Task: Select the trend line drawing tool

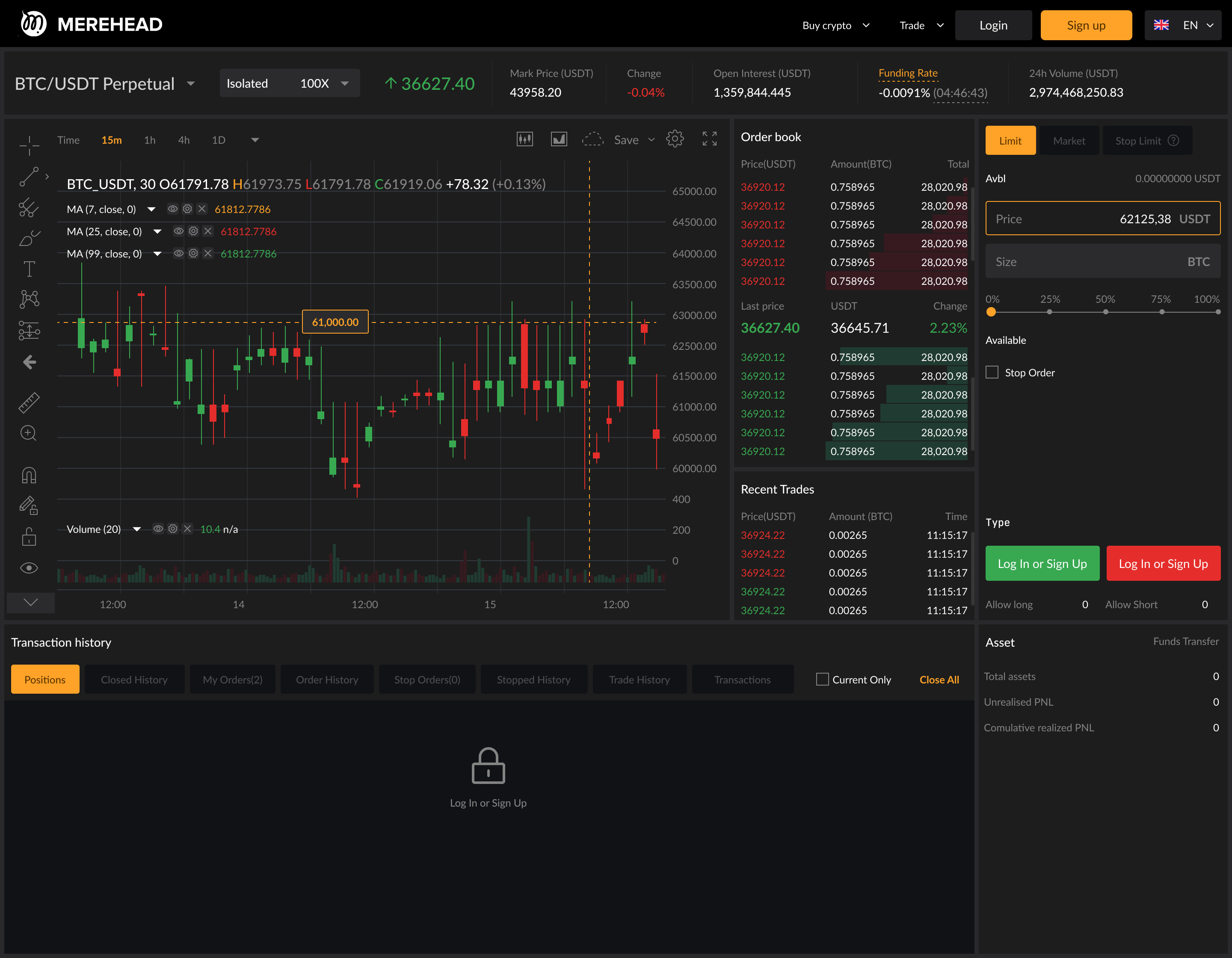Action: (x=30, y=177)
